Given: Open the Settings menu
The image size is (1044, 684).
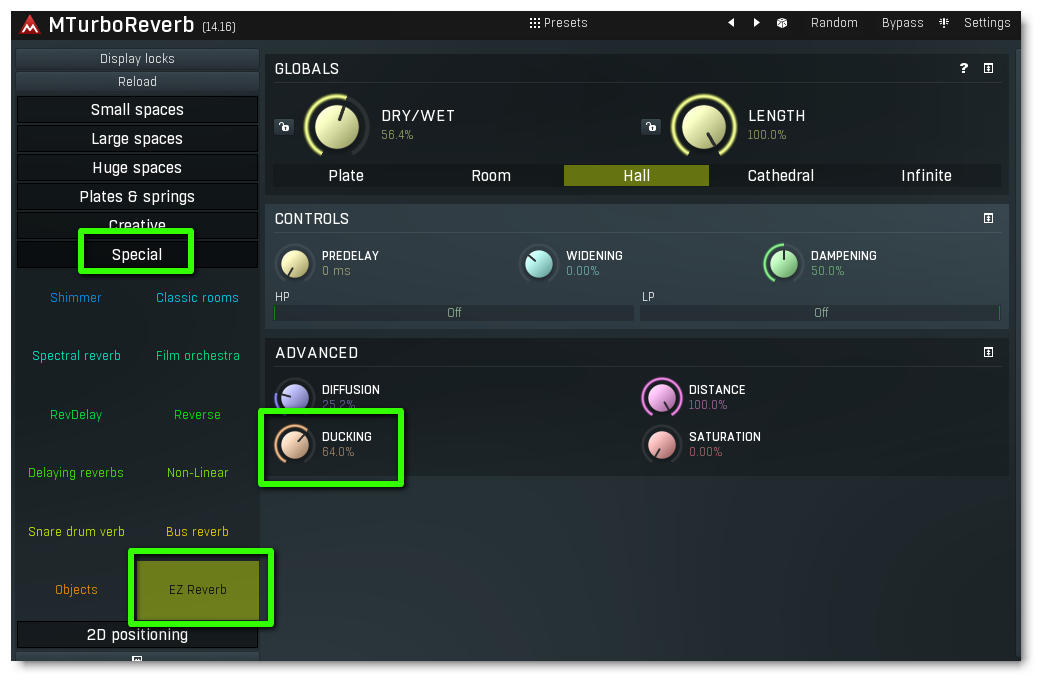Looking at the screenshot, I should 987,23.
